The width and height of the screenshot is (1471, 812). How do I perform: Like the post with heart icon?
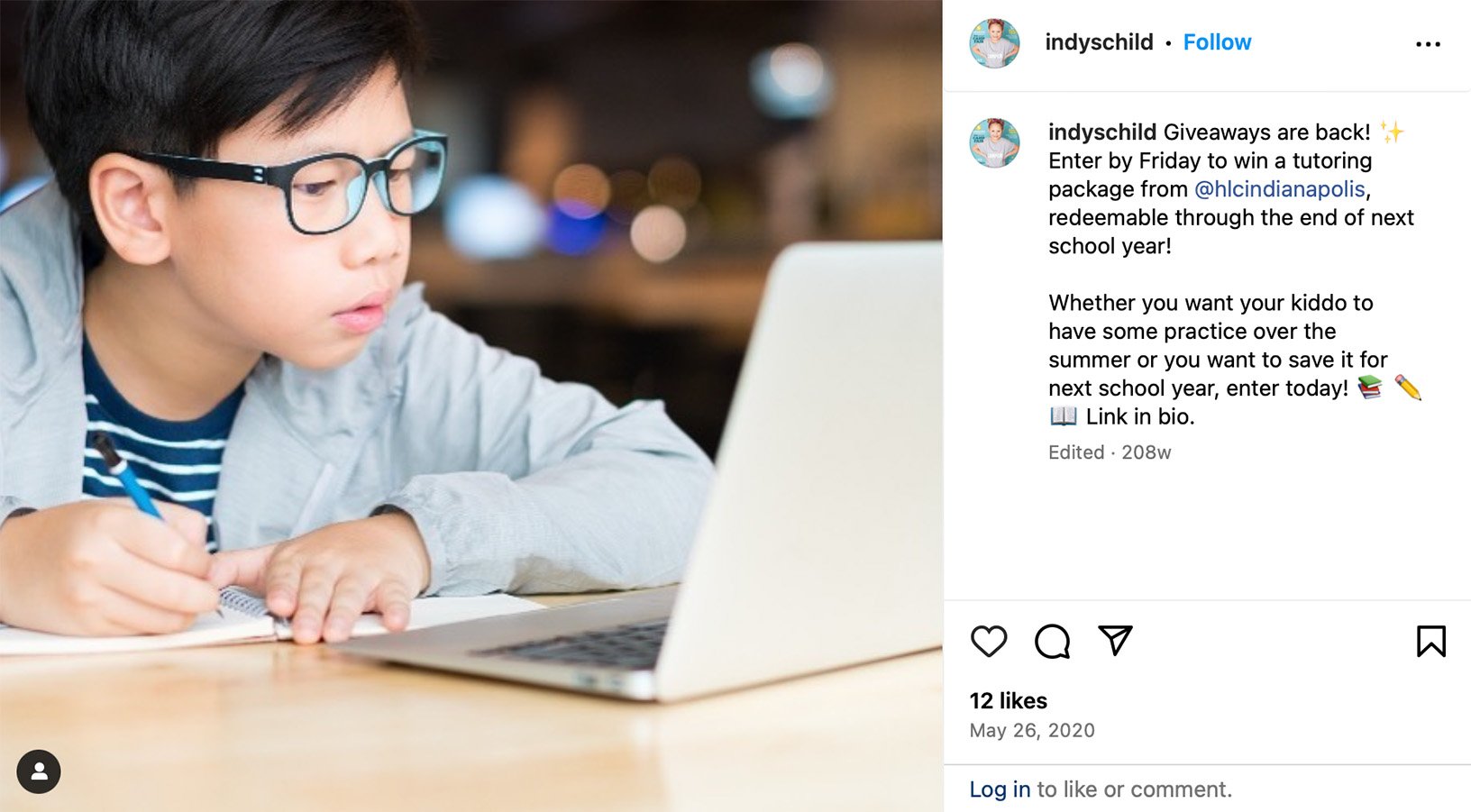[989, 642]
